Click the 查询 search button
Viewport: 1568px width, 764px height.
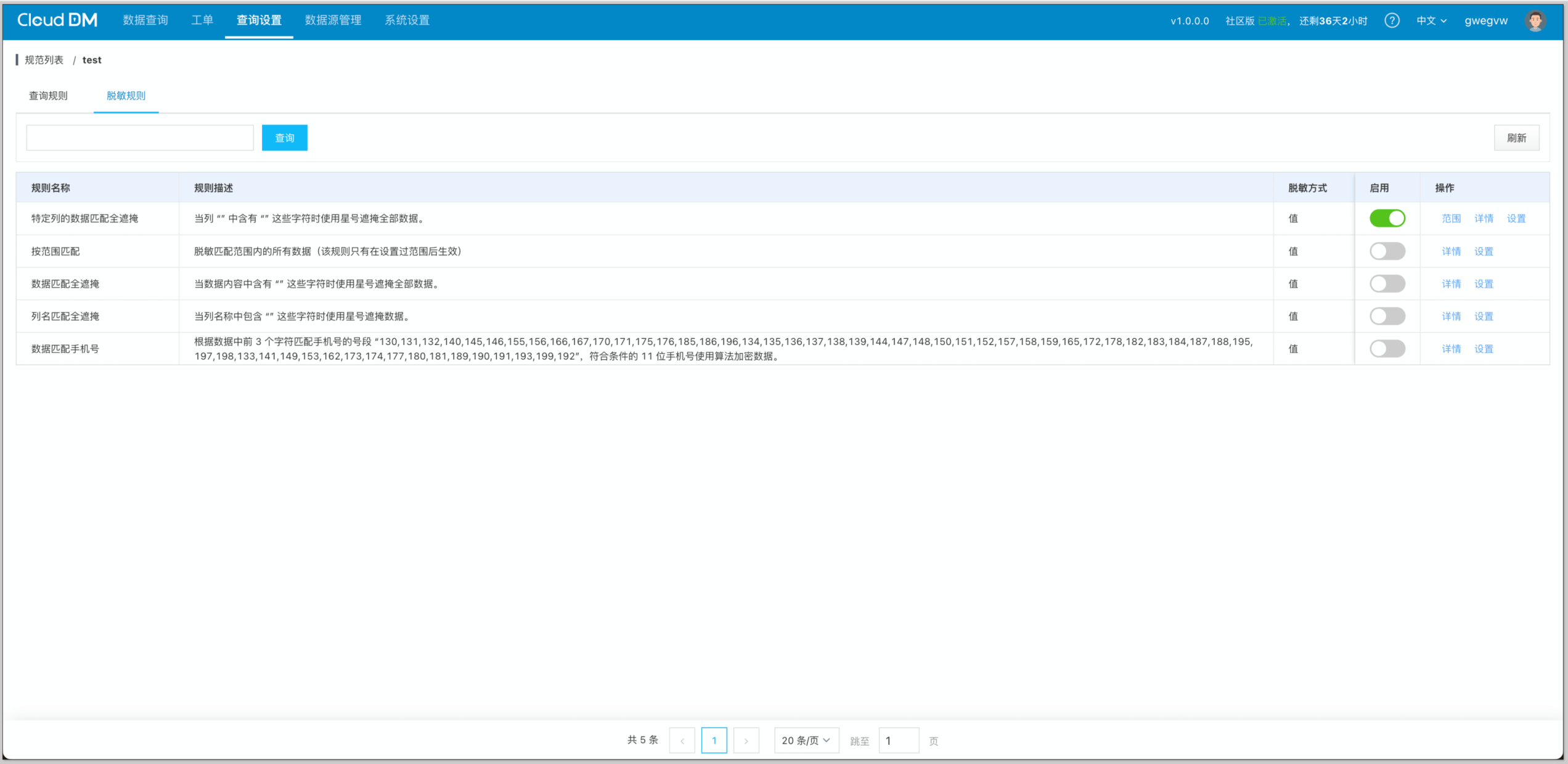tap(284, 138)
